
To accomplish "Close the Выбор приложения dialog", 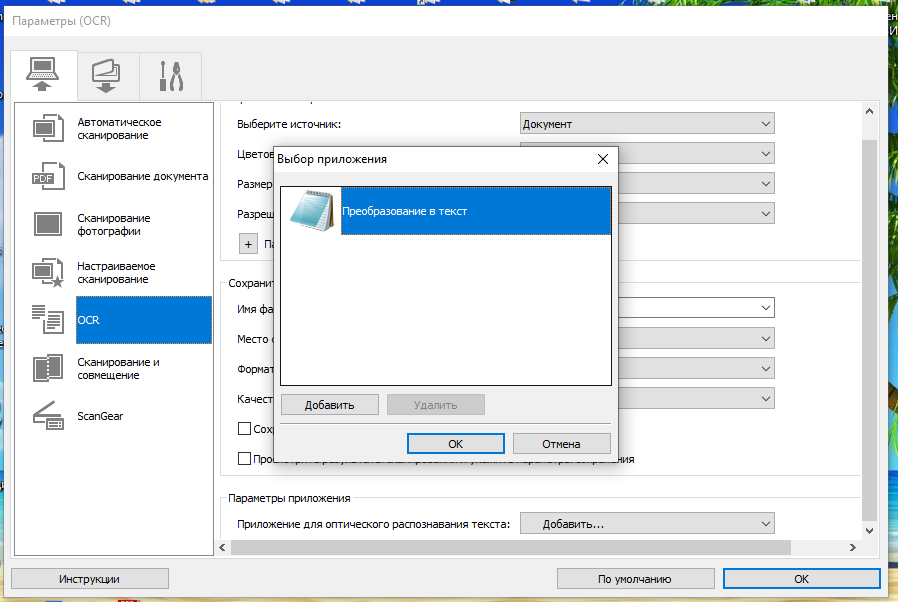I will (602, 159).
